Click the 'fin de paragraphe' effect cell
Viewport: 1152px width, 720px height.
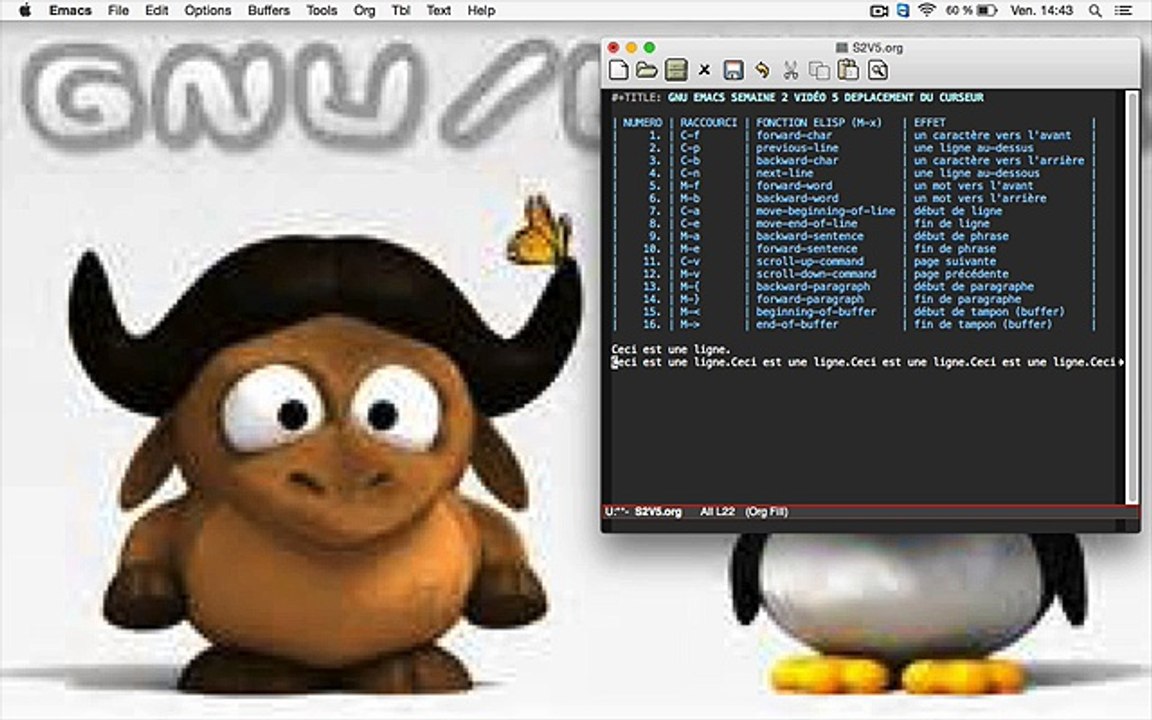968,299
